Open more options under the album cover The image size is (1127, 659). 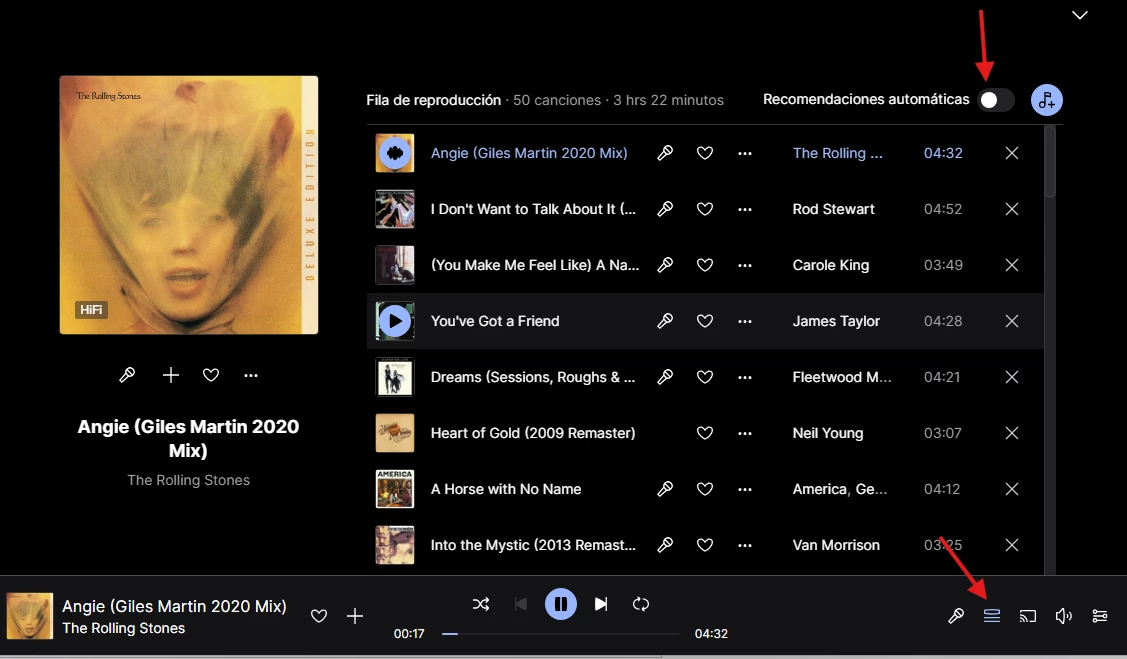[250, 375]
